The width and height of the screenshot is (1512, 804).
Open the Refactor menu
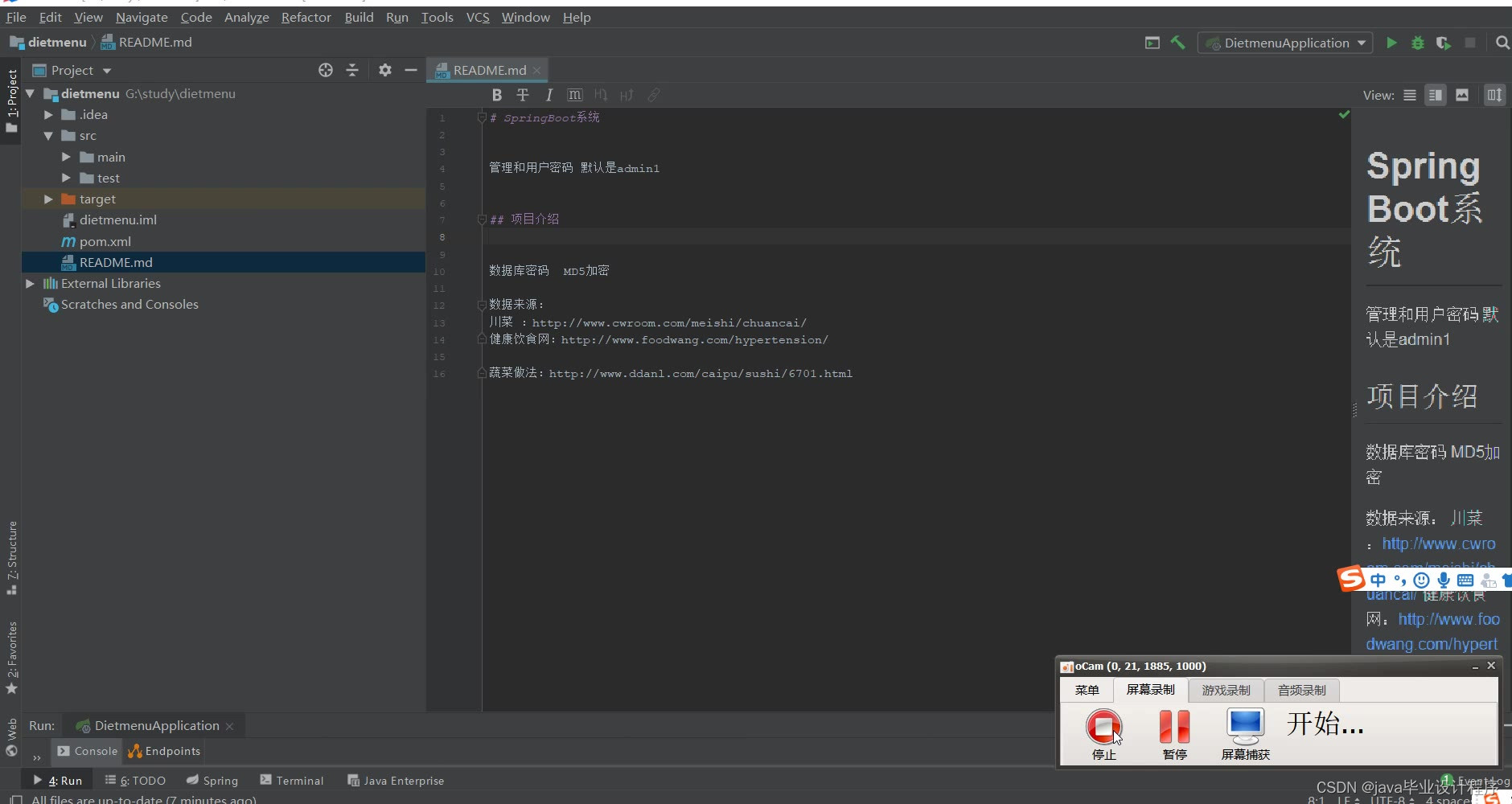click(306, 17)
